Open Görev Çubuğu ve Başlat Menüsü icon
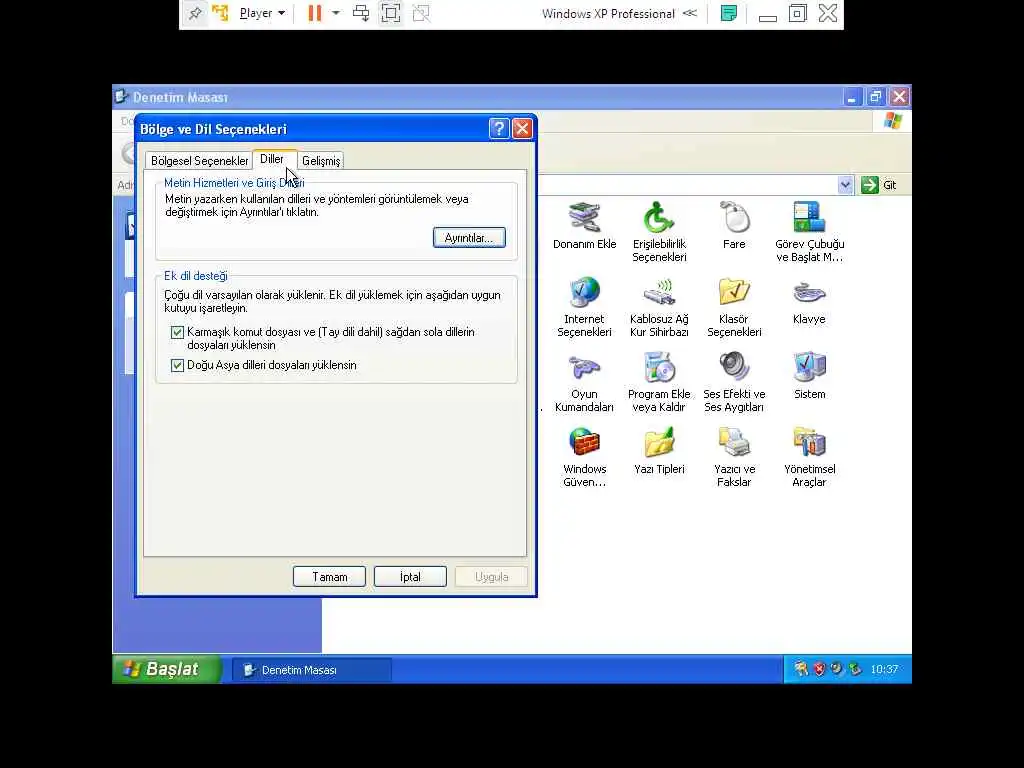1024x768 pixels. (x=810, y=232)
